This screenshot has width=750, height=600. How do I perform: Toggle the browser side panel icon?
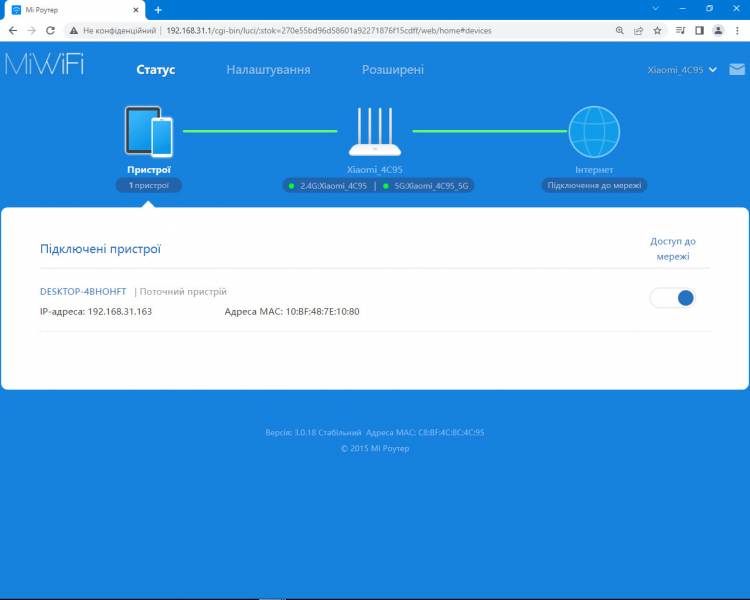tap(699, 31)
